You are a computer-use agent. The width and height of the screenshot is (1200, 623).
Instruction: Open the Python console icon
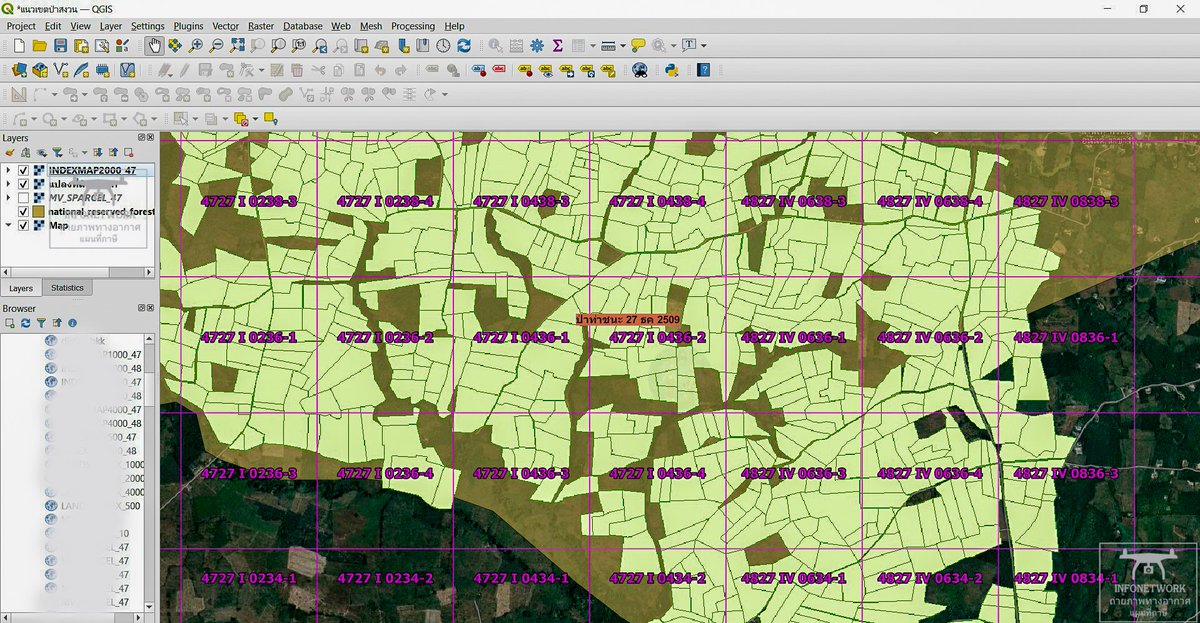click(672, 70)
